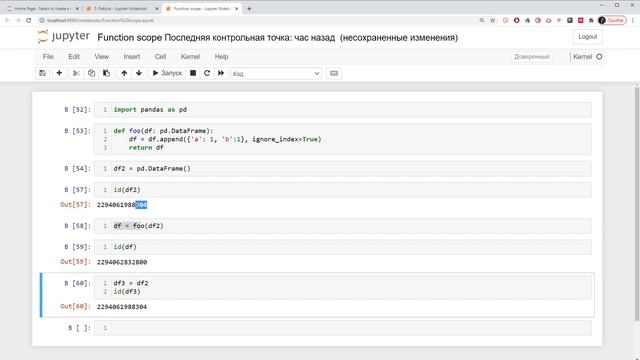
Task: Reload the browser page
Action: tap(29, 20)
